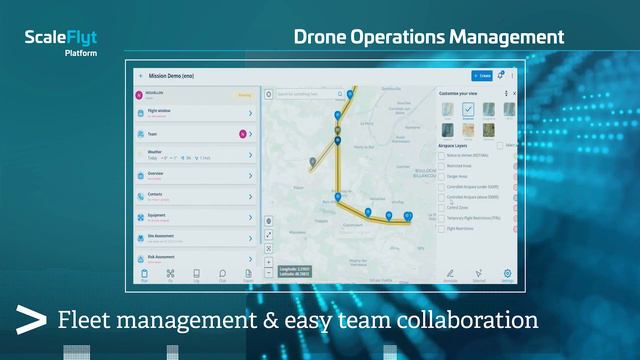Zoom in the map with the plus button

pos(269,262)
